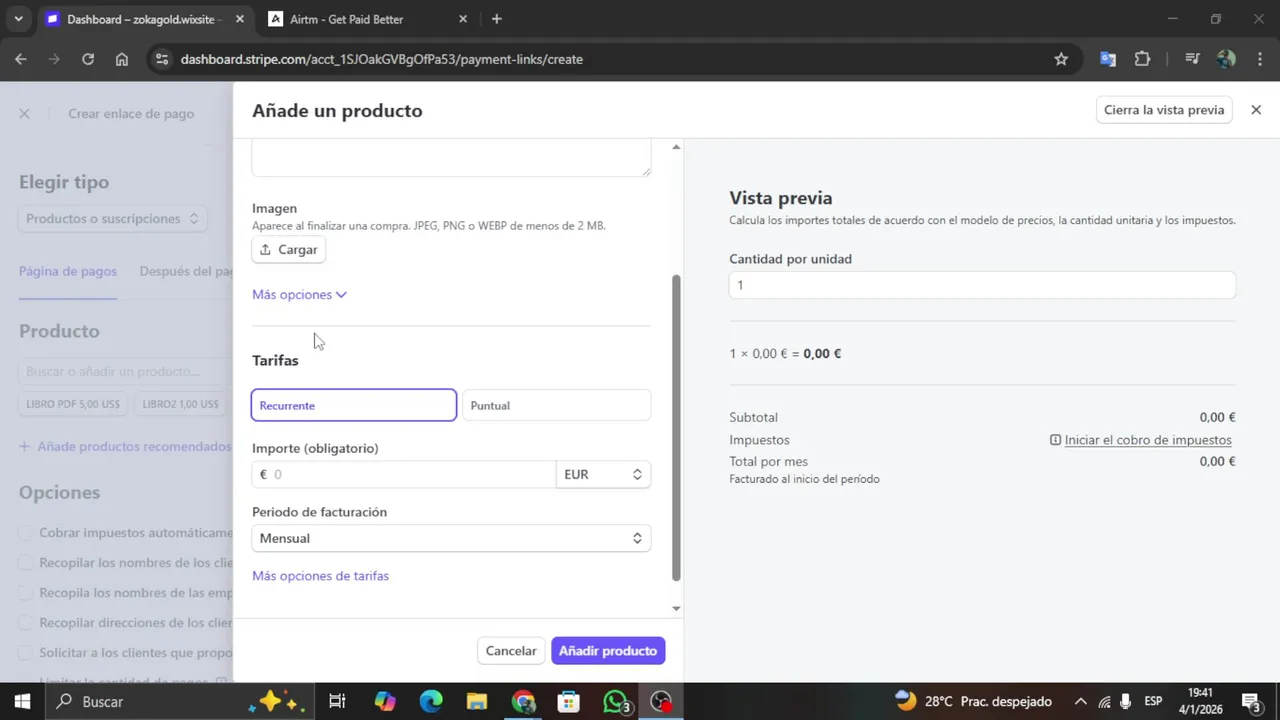Open Google Chrome taskbar icon
The image size is (1280, 720).
523,702
